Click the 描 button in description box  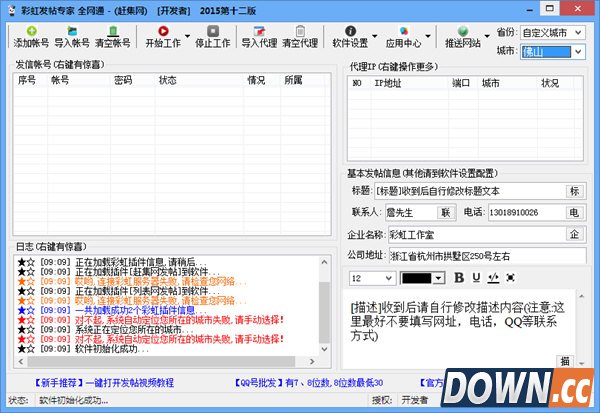click(565, 361)
